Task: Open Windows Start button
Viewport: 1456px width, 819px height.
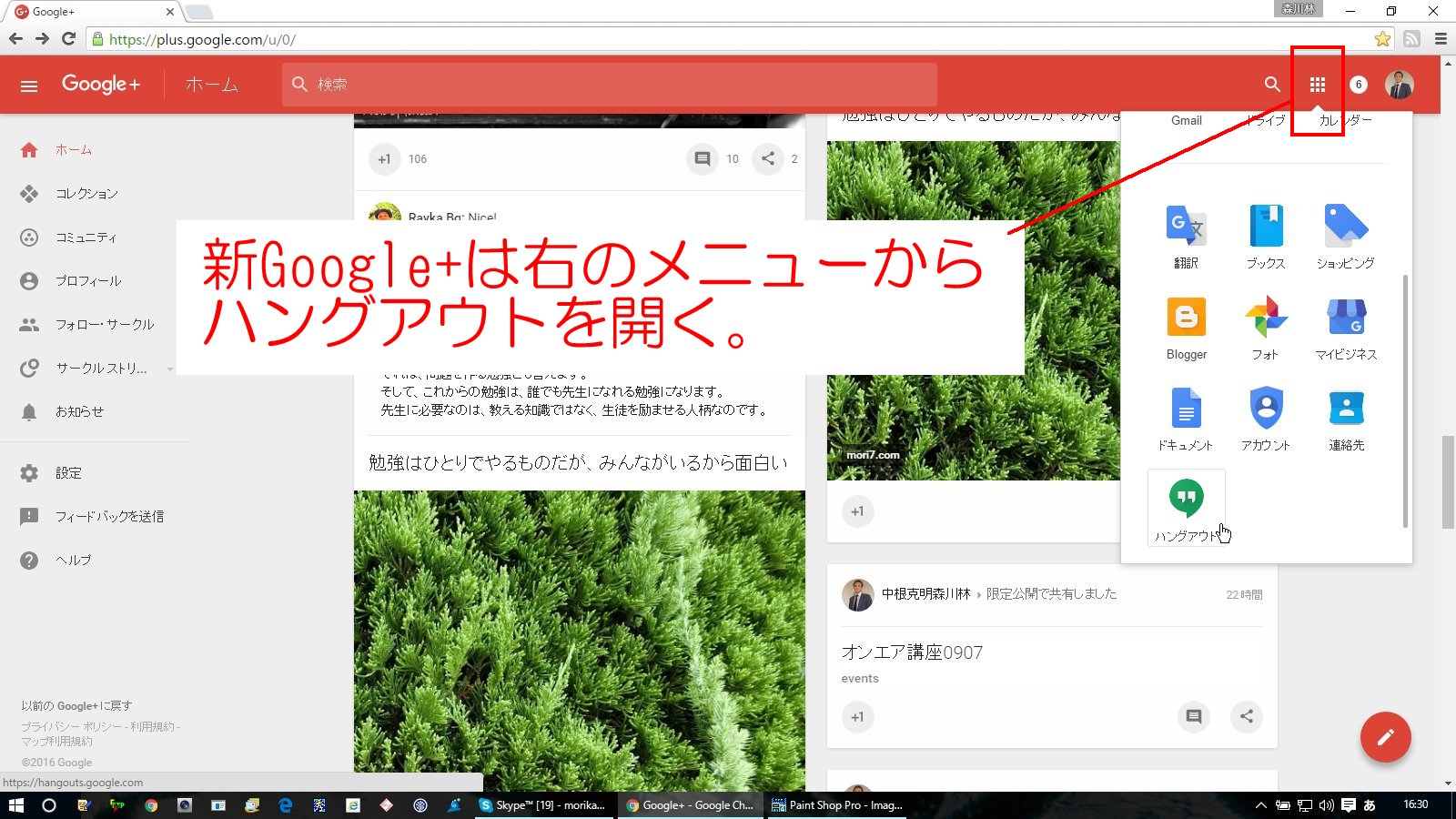Action: click(15, 805)
